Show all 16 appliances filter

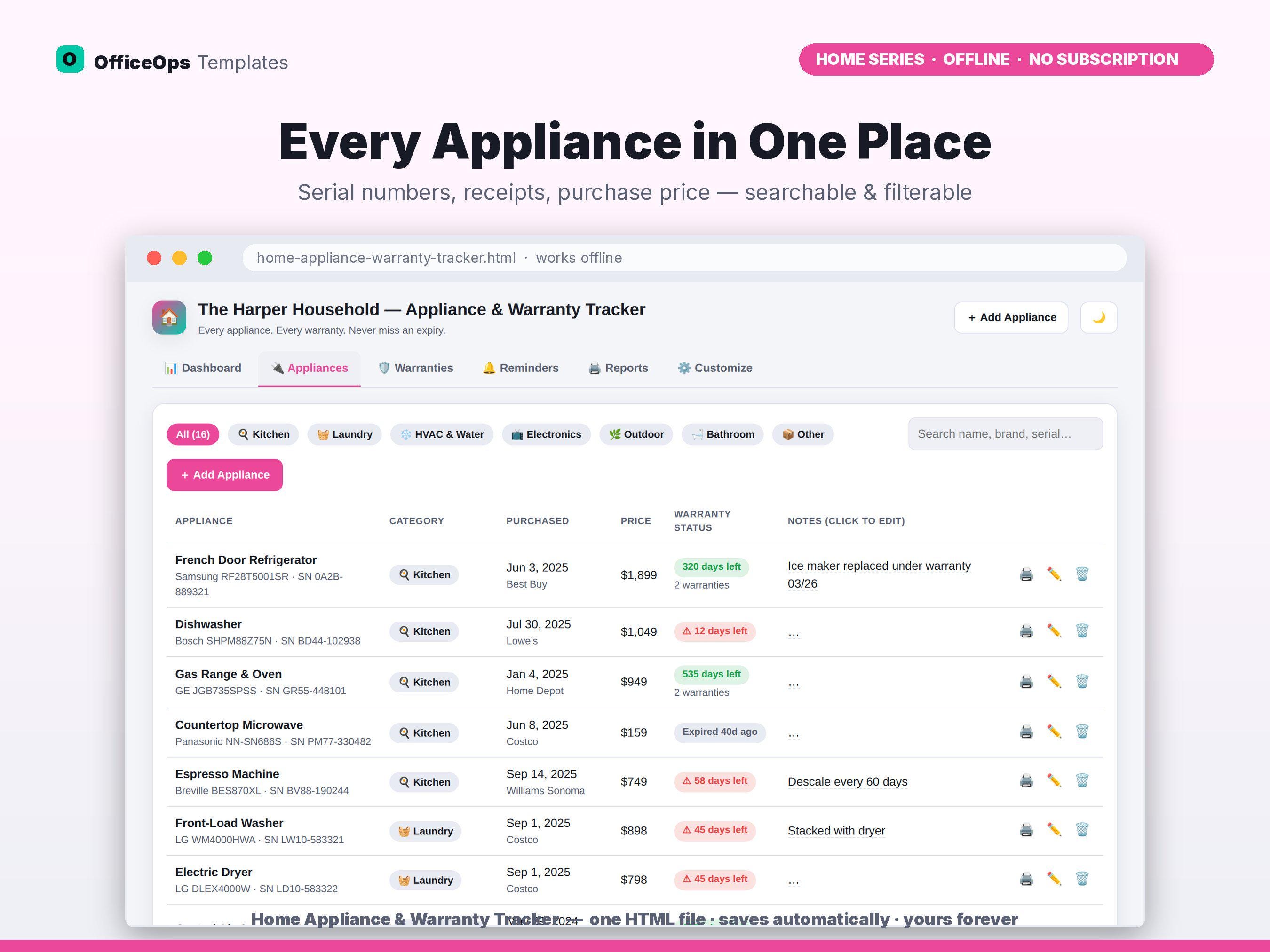pos(193,434)
